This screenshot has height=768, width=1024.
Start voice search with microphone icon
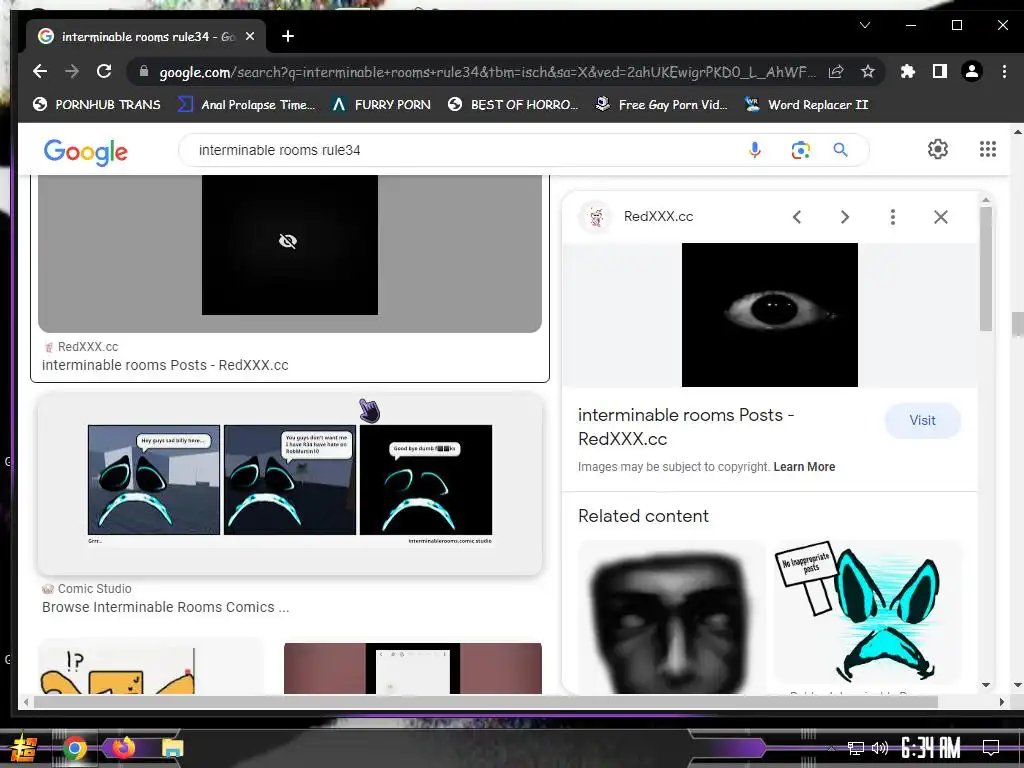click(x=754, y=150)
